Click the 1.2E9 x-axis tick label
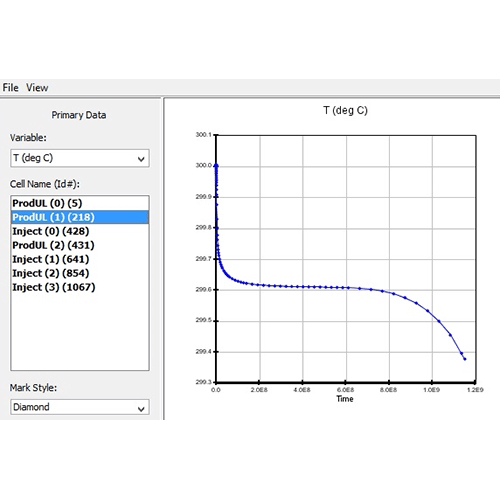Image resolution: width=500 pixels, height=500 pixels. 475,390
